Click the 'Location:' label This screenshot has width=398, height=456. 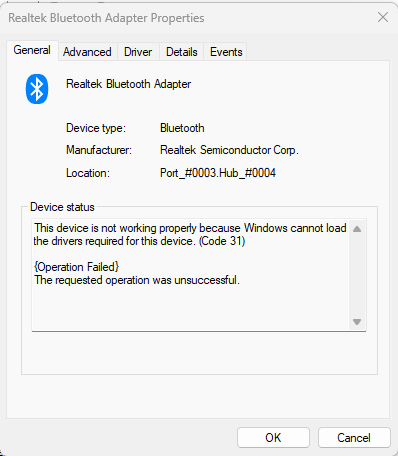point(88,173)
